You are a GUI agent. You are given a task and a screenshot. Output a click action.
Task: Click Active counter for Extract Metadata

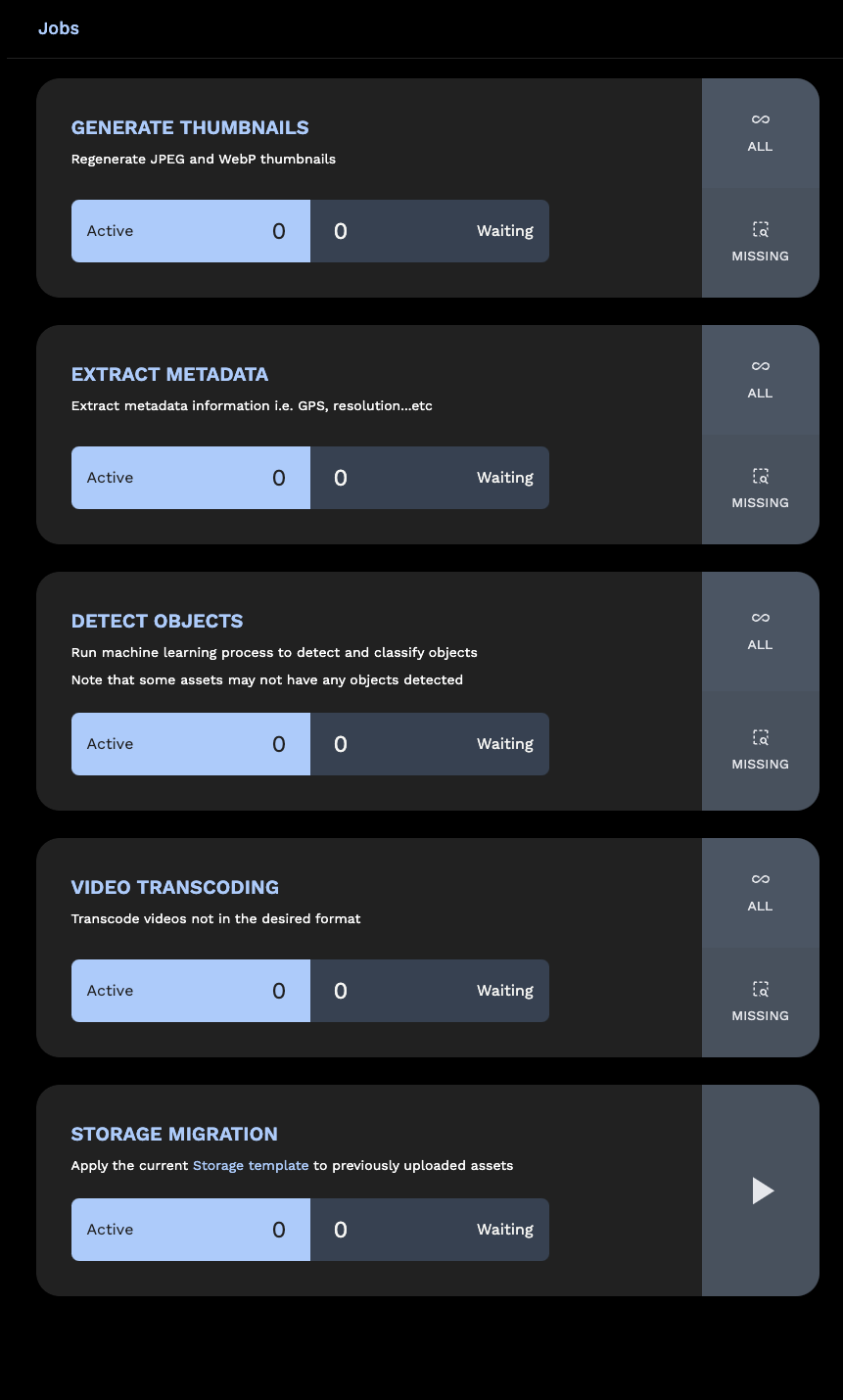tap(191, 478)
